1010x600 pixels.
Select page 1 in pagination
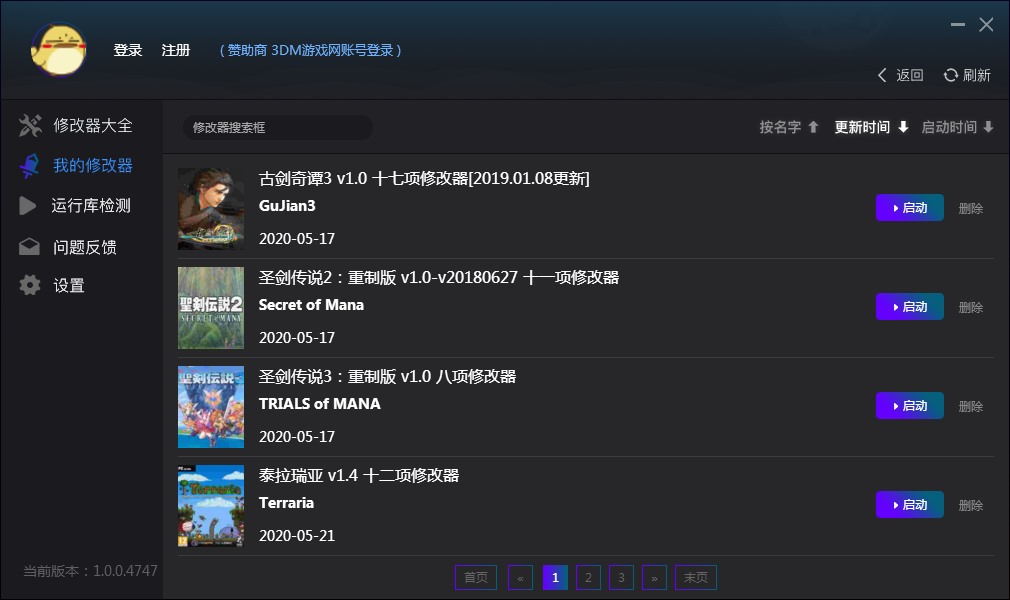555,577
